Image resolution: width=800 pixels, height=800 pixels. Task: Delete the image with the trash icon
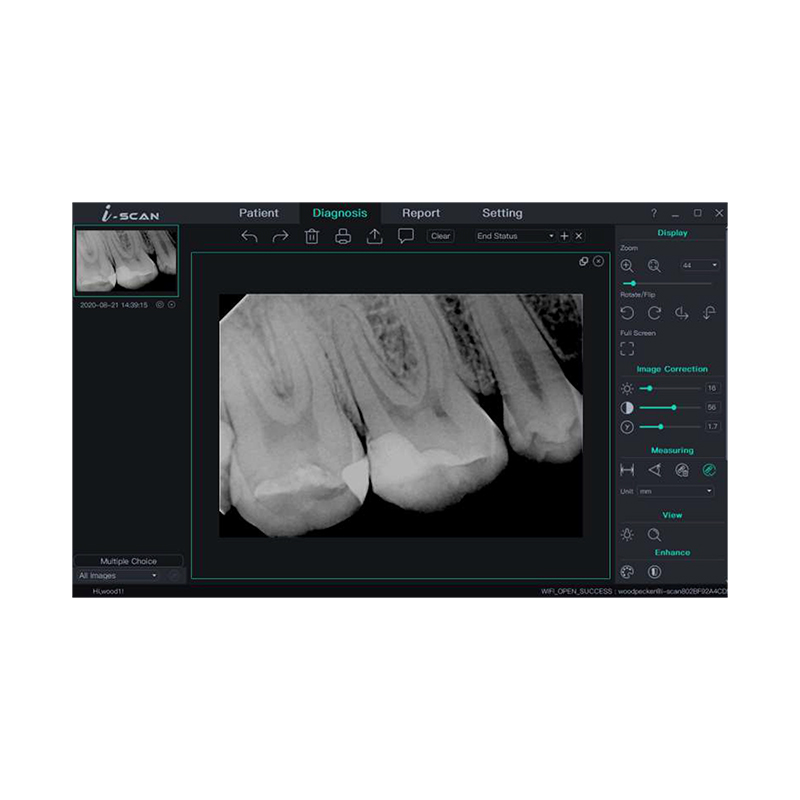tap(312, 236)
